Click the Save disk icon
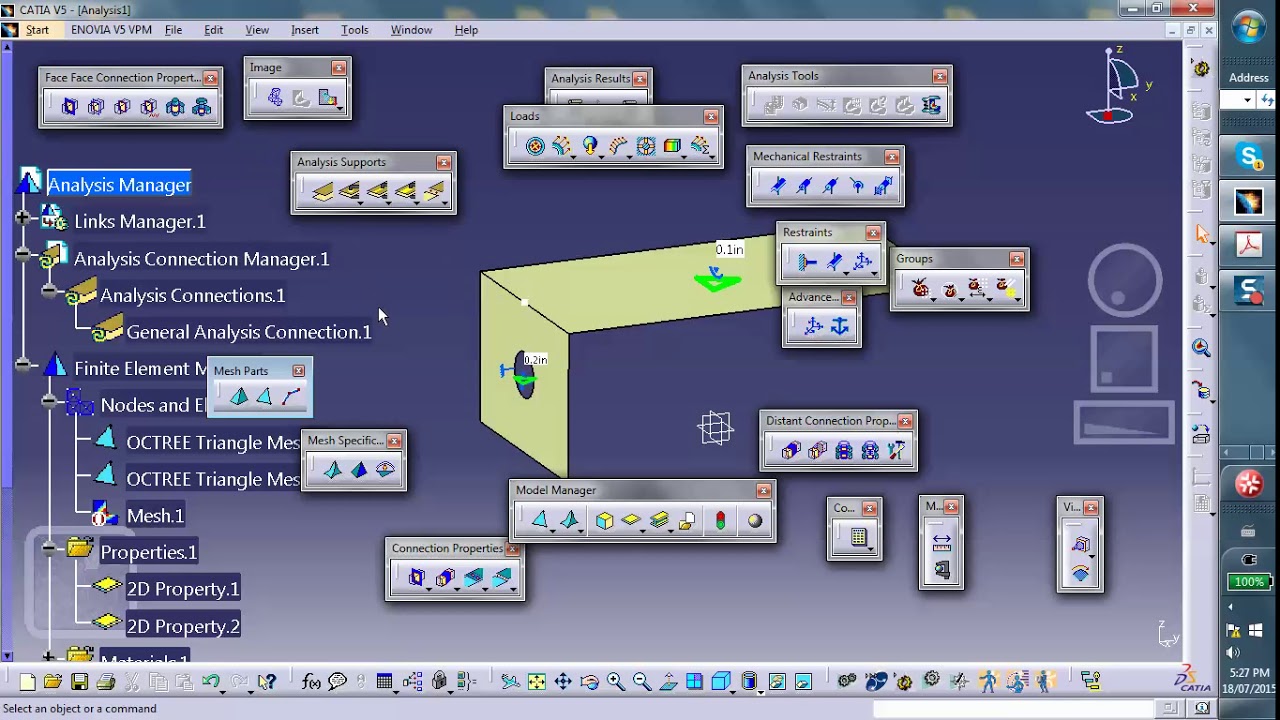The height and width of the screenshot is (720, 1280). (x=79, y=682)
